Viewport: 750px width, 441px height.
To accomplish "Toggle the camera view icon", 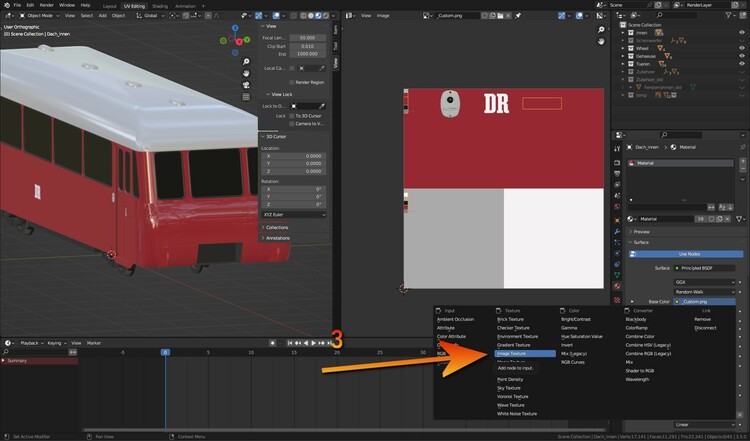I will pos(246,85).
